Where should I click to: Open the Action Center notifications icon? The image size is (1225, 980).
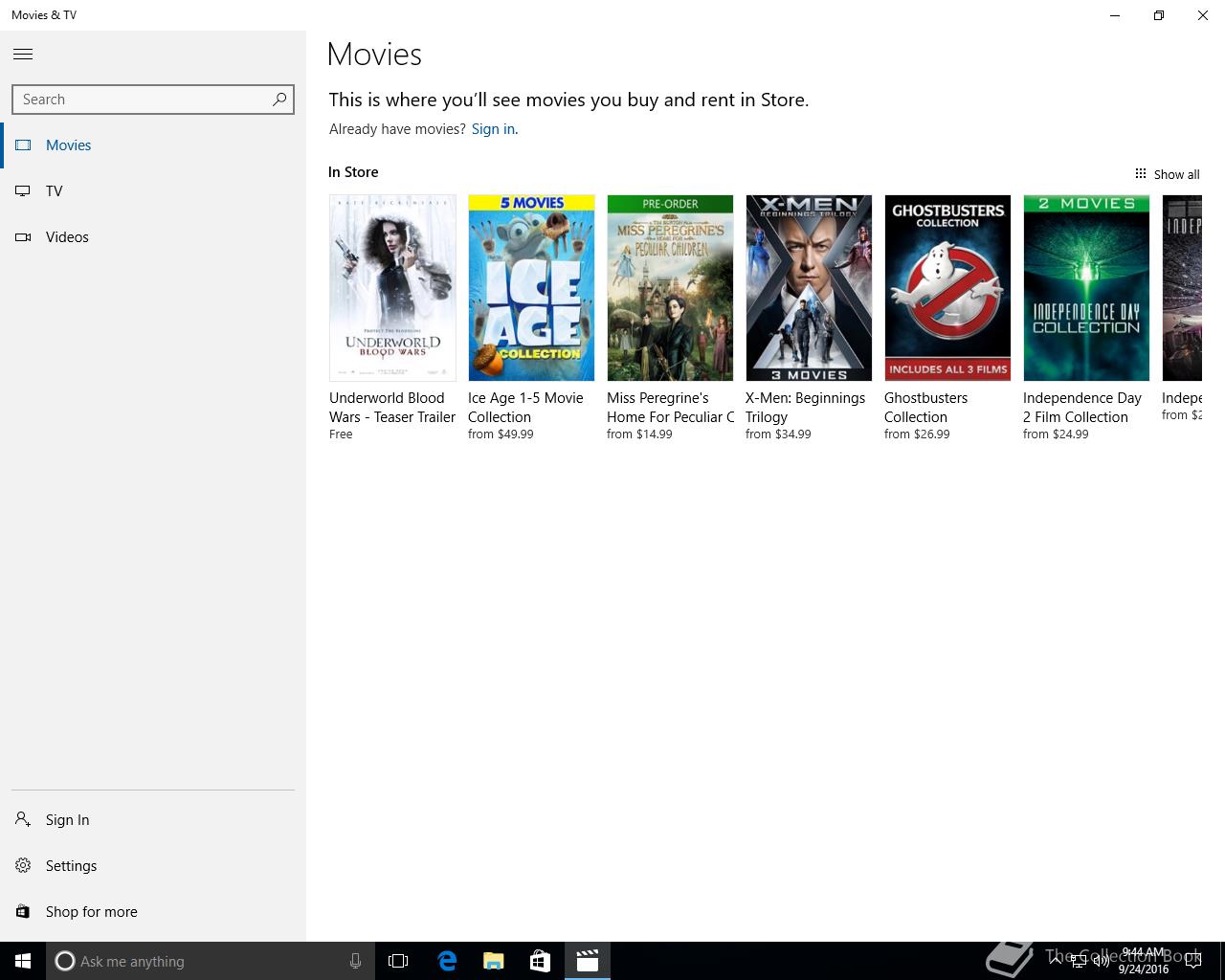(x=1193, y=961)
